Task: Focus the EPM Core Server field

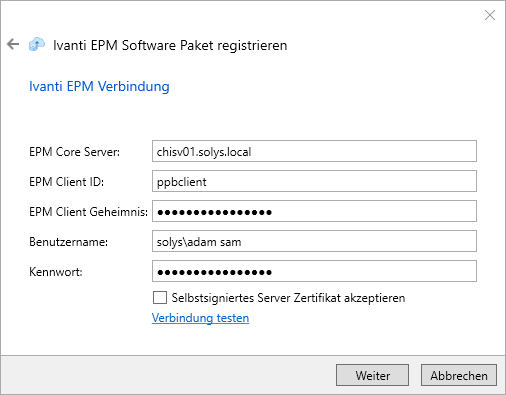Action: pos(314,151)
